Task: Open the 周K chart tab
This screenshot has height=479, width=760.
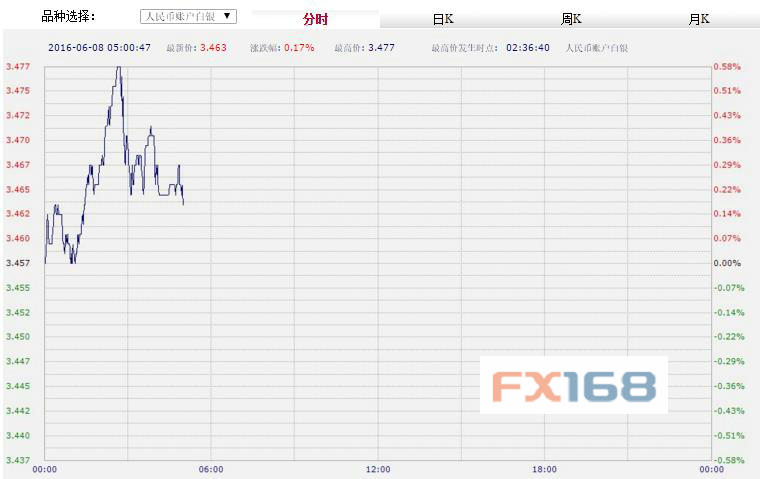Action: click(571, 19)
